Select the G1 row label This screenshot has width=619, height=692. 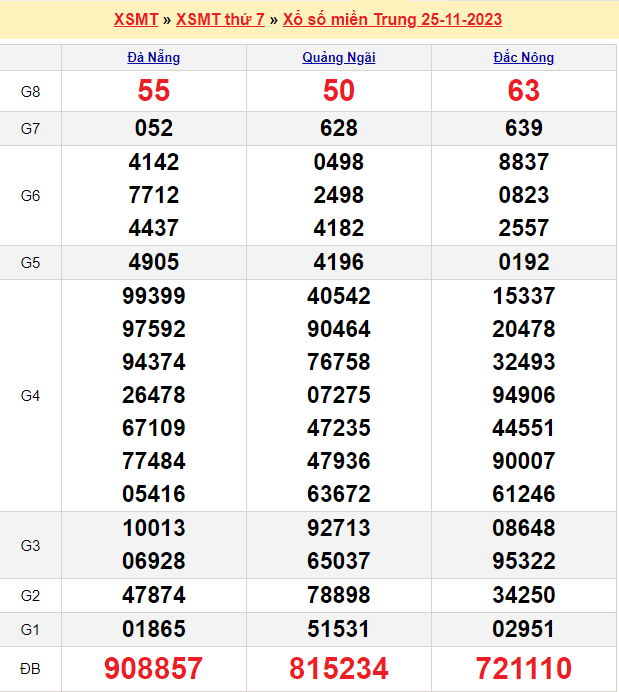[30, 629]
